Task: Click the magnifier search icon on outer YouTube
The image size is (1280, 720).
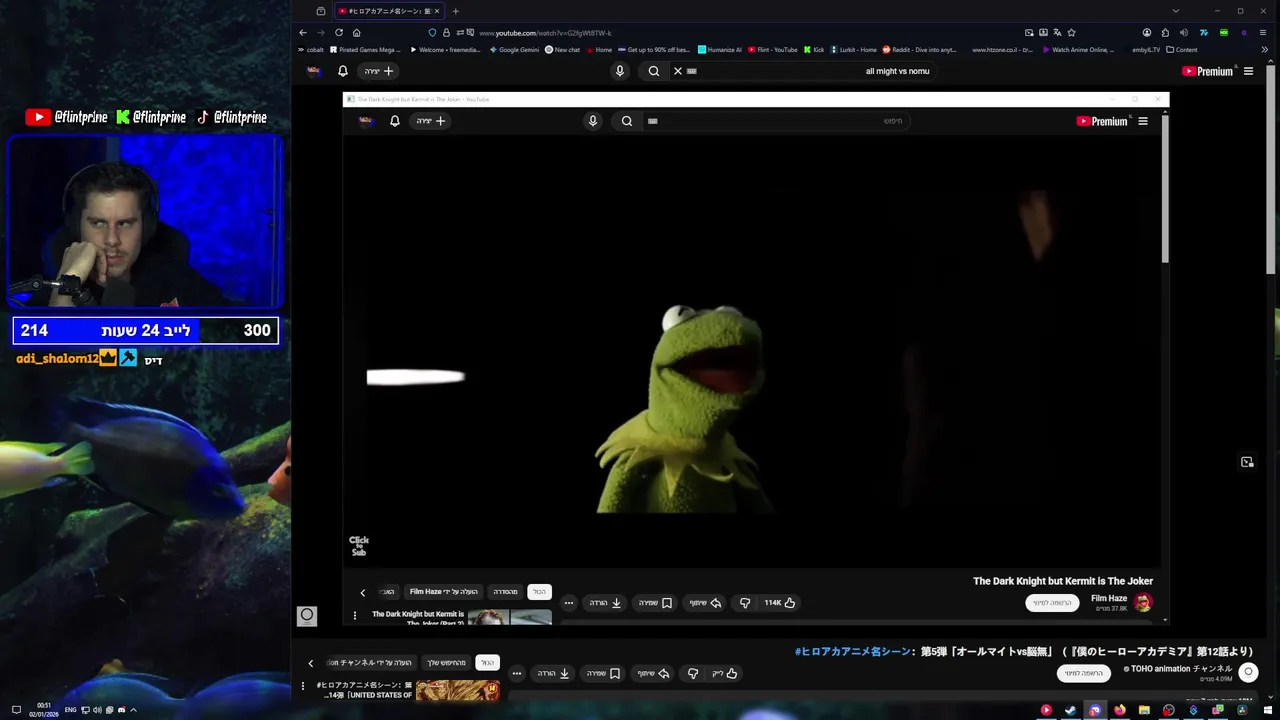Action: [653, 71]
